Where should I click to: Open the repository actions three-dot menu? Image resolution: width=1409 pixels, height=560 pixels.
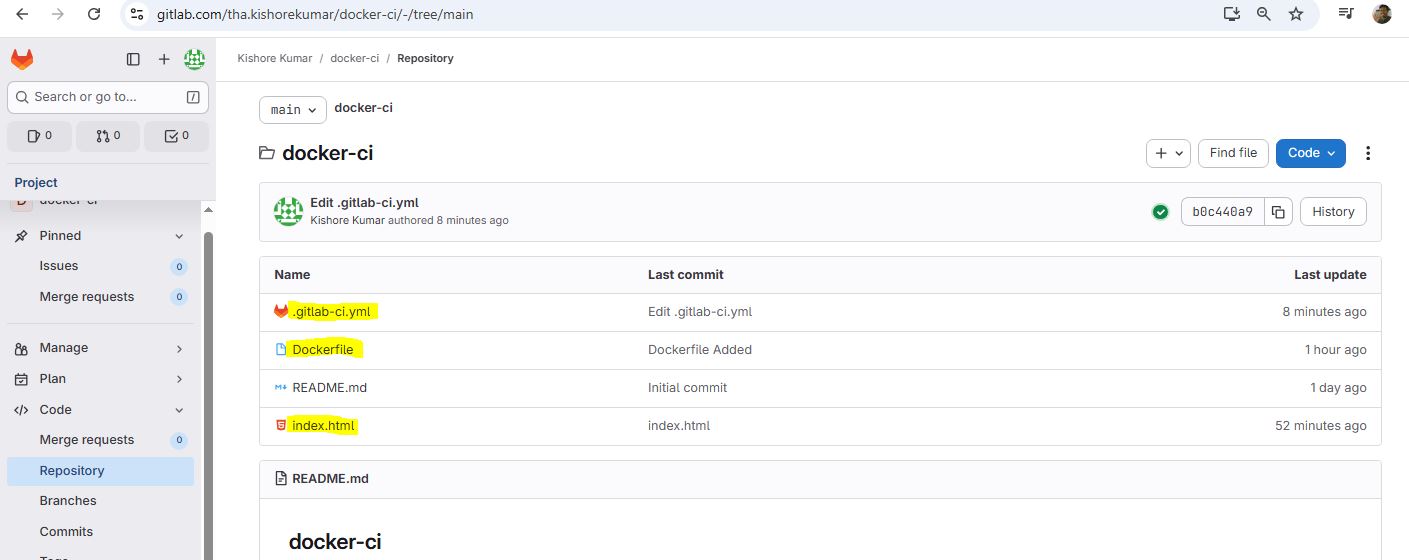tap(1368, 153)
